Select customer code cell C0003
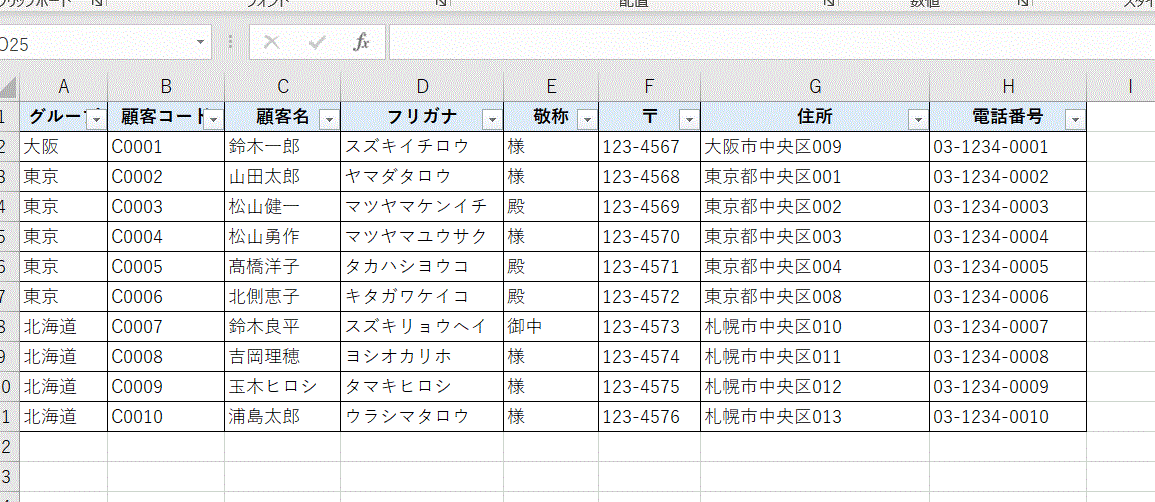1155x502 pixels. click(x=166, y=207)
